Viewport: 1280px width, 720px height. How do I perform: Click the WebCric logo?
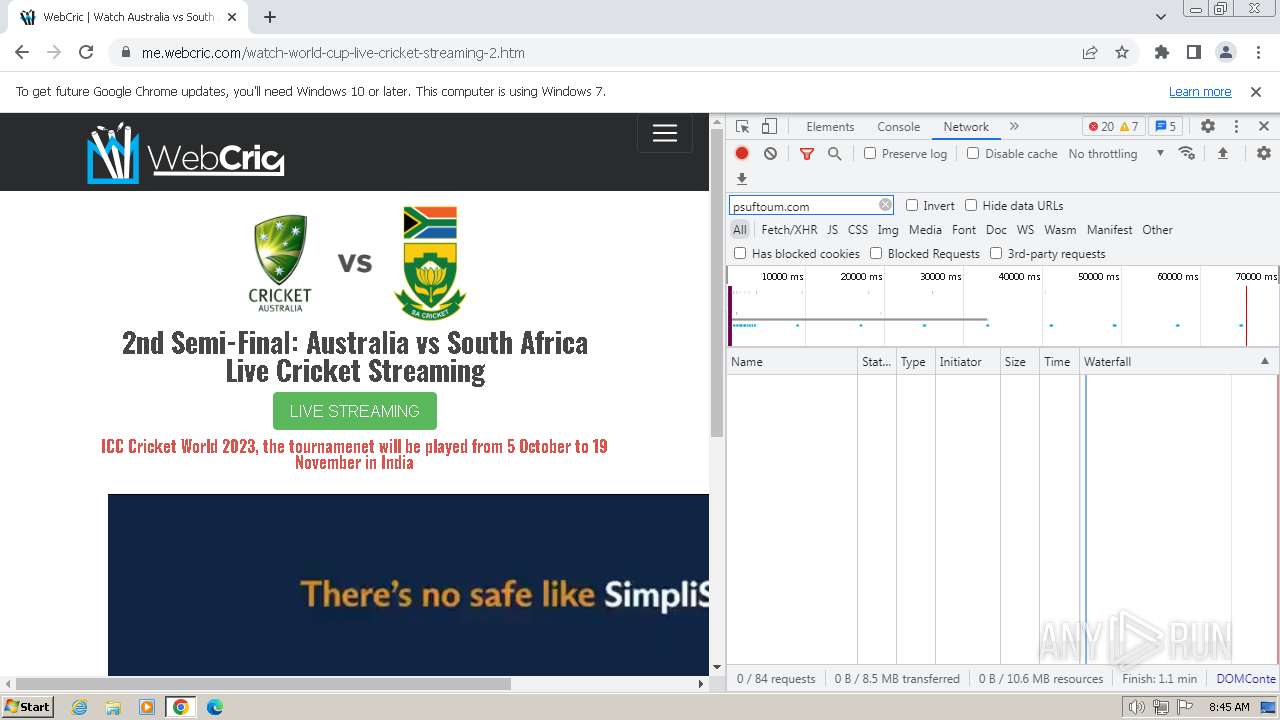(x=186, y=153)
